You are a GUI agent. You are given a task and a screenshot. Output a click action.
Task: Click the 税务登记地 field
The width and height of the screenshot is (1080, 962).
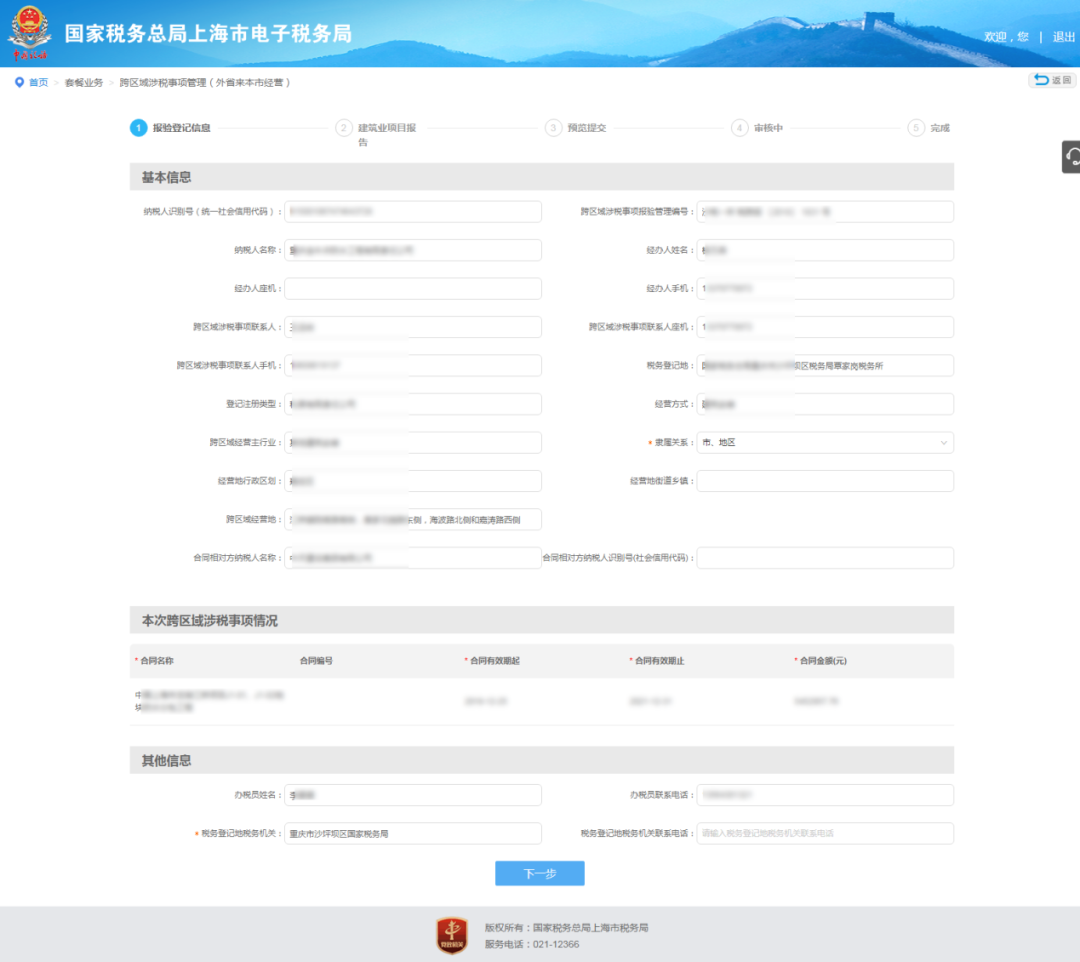point(825,366)
